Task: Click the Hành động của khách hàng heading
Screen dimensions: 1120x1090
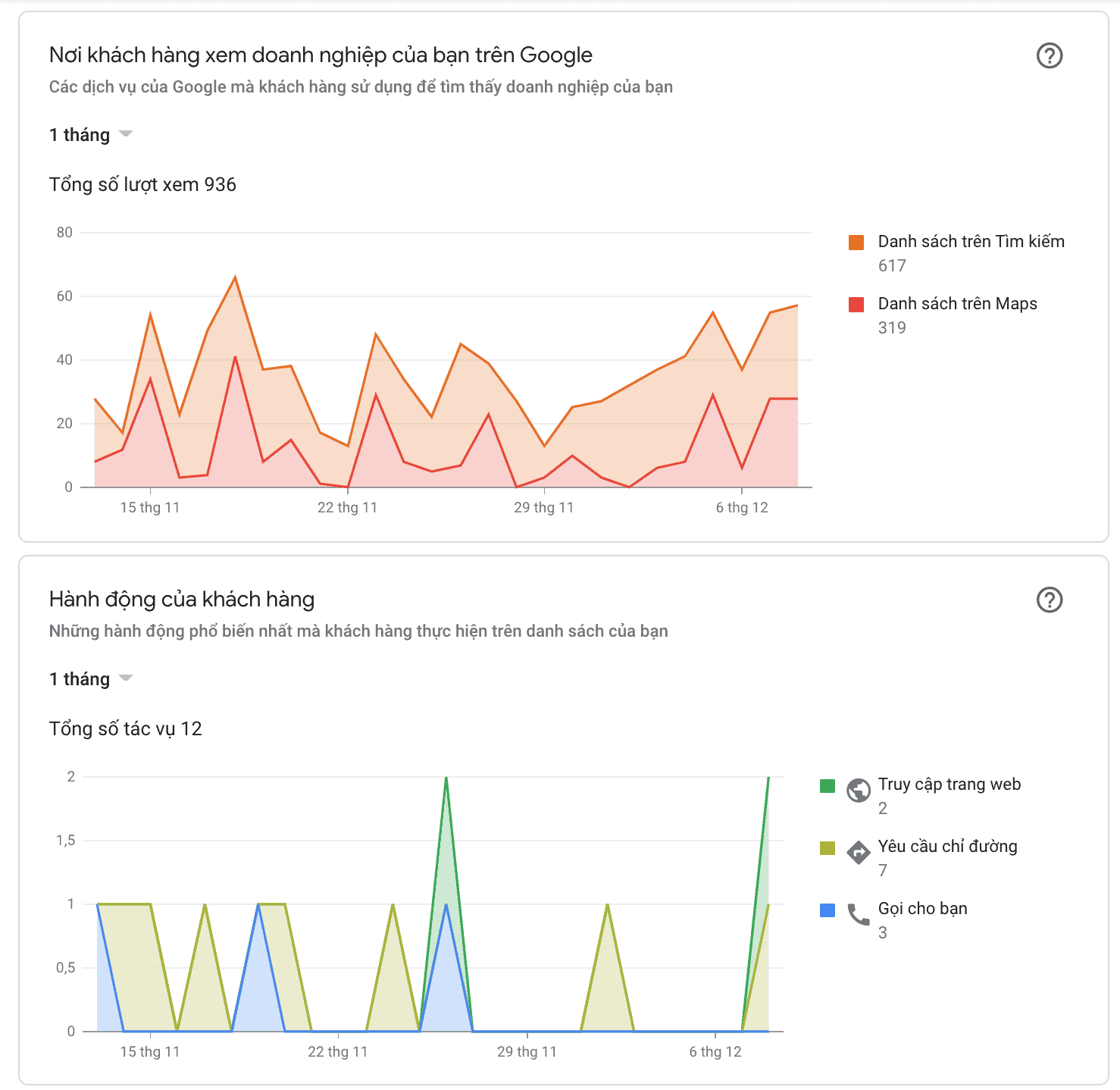Action: (182, 599)
